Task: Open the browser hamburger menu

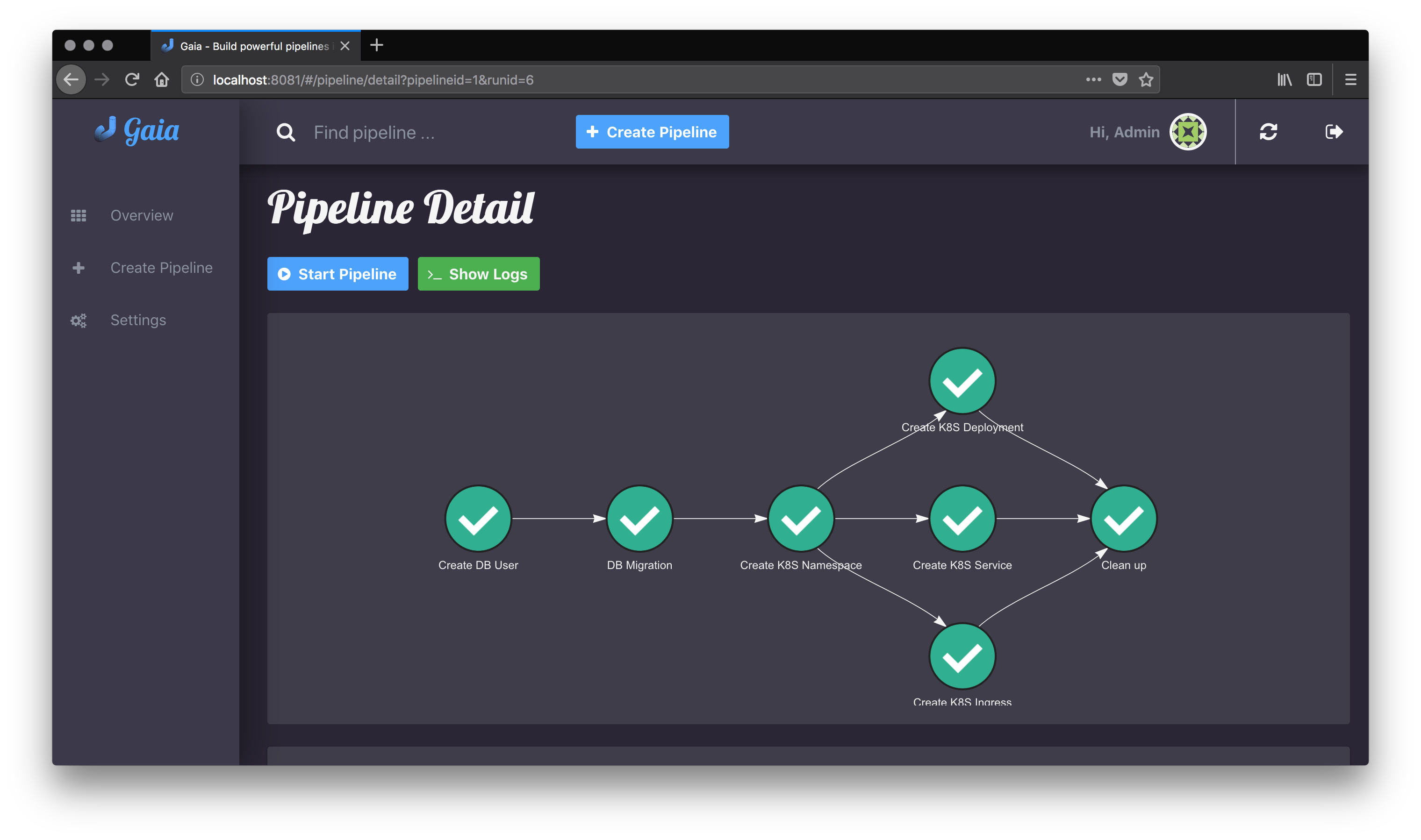Action: click(x=1350, y=80)
